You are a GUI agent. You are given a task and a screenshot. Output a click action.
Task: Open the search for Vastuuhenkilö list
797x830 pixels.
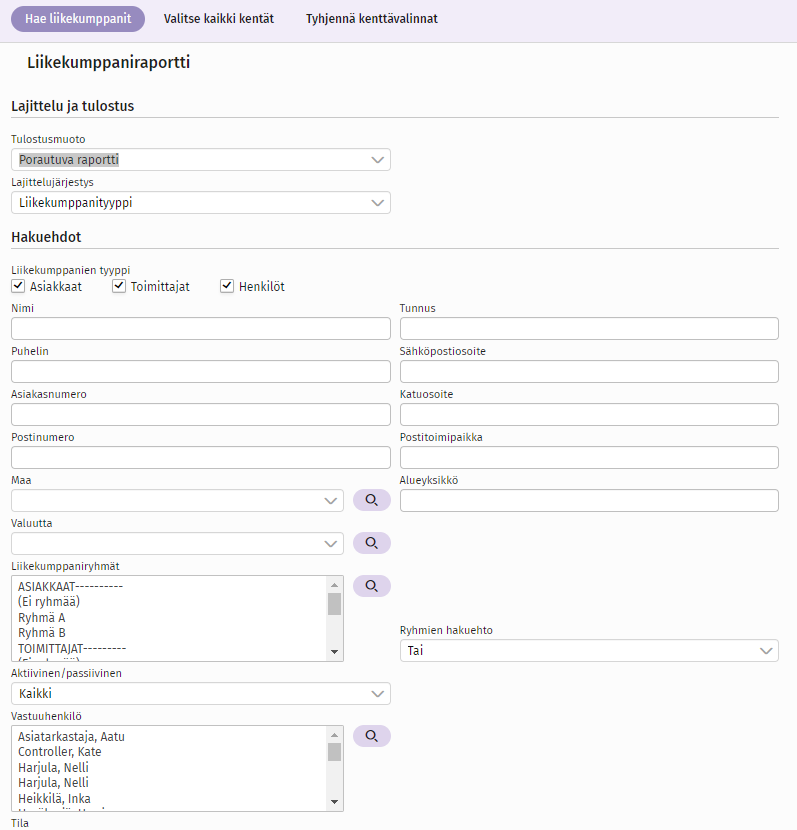pos(372,736)
